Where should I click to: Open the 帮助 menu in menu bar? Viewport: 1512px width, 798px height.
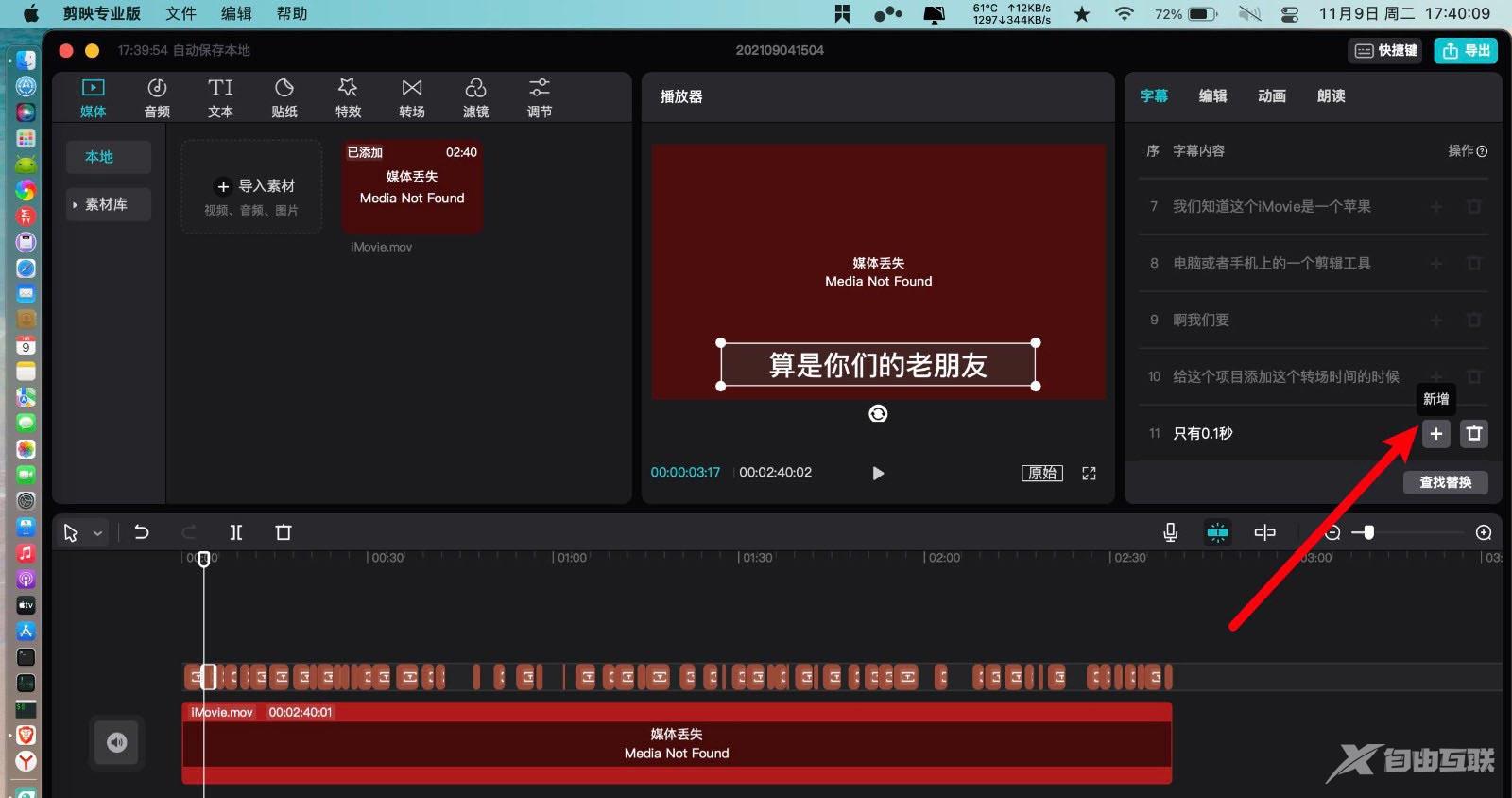coord(292,13)
